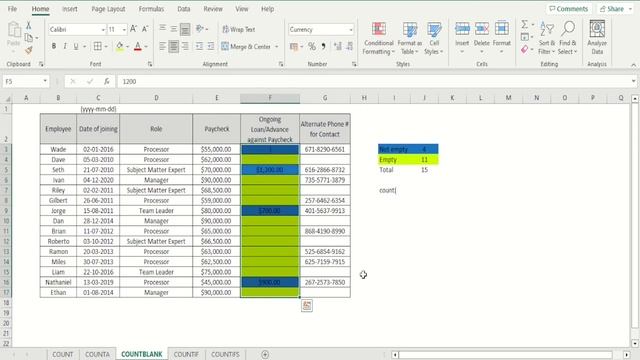Collapse the ribbon chevron
Image resolution: width=640 pixels, height=360 pixels.
633,65
